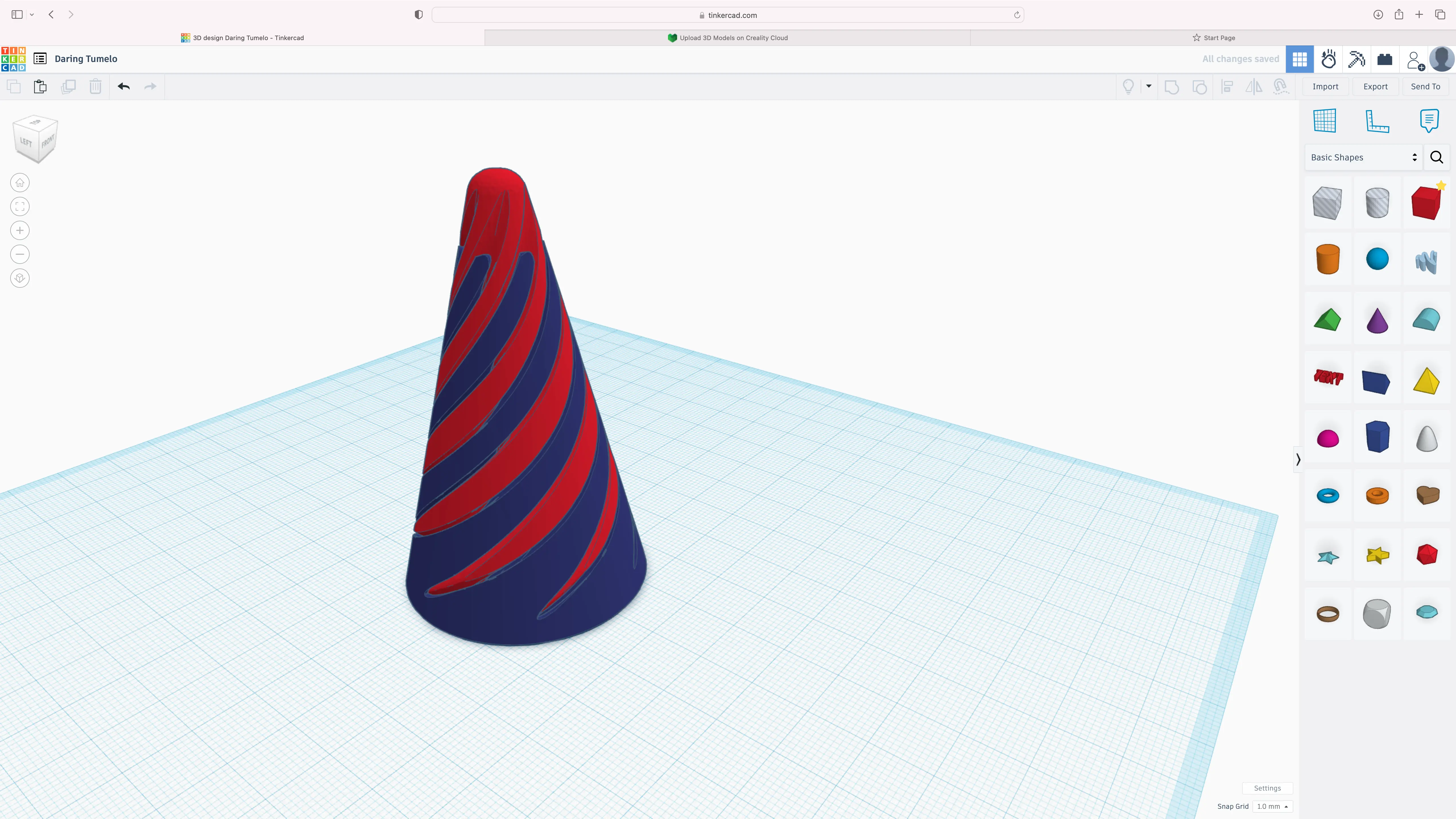Undo the last action
This screenshot has width=1456, height=819.
124,86
